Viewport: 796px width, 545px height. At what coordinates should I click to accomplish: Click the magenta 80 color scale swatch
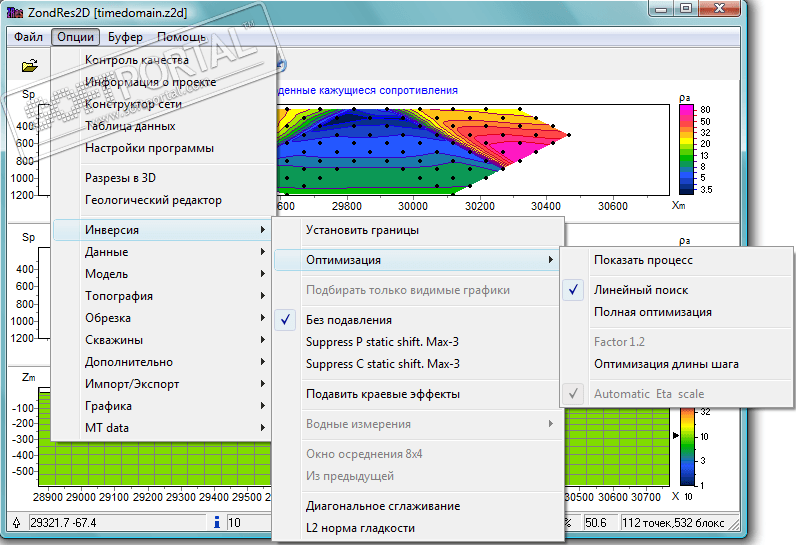(686, 110)
